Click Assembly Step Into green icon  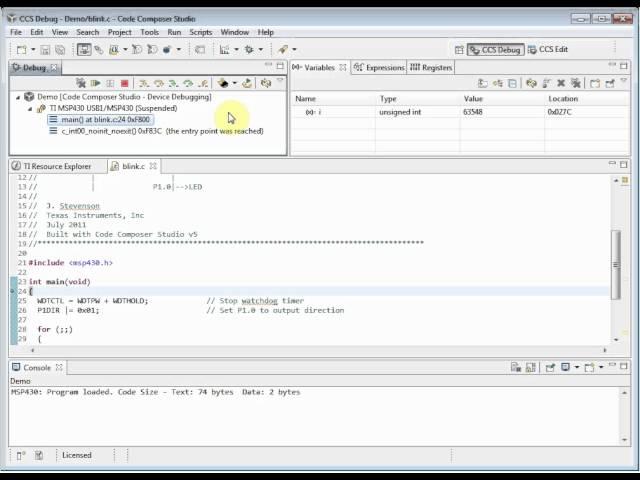click(173, 83)
